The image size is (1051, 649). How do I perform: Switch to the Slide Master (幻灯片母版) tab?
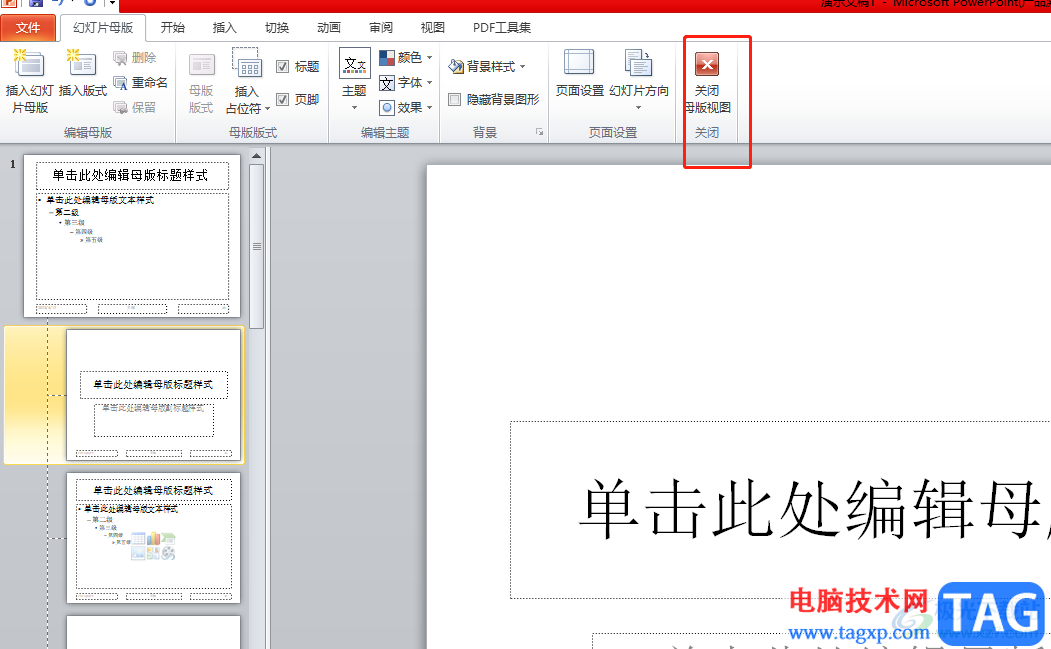(x=103, y=27)
